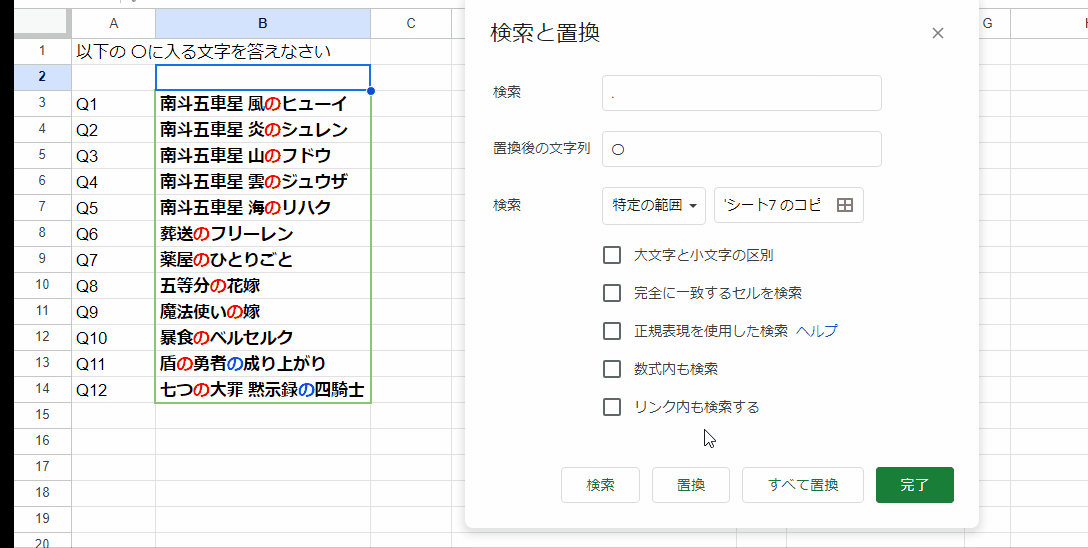Enable リンク内も検索する checkbox
Screen dimensions: 1088x548
pyautogui.click(x=611, y=407)
